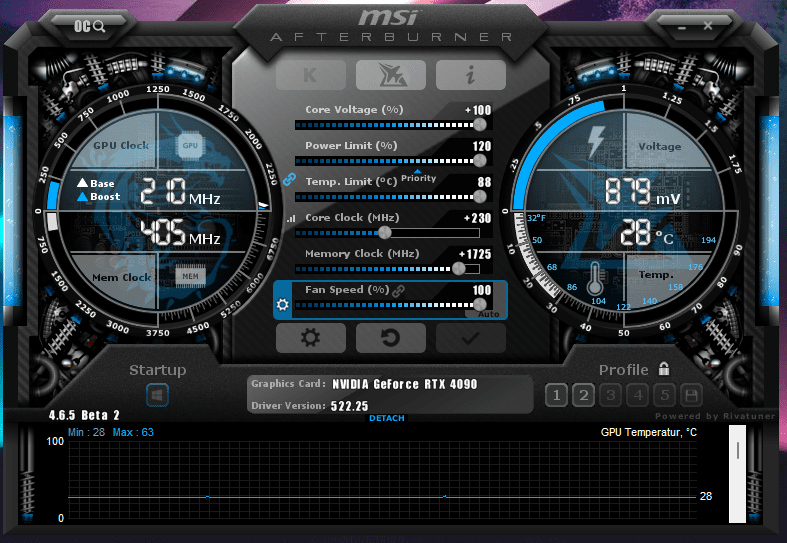
Task: Click the Base clock triangle legend
Action: point(96,183)
